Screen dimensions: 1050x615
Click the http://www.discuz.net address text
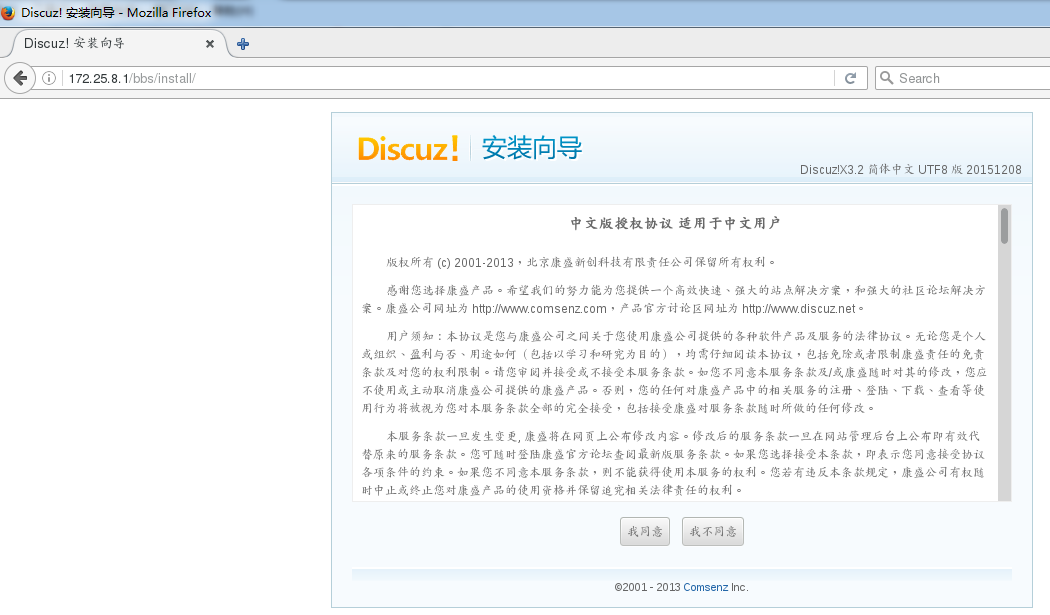click(x=799, y=309)
